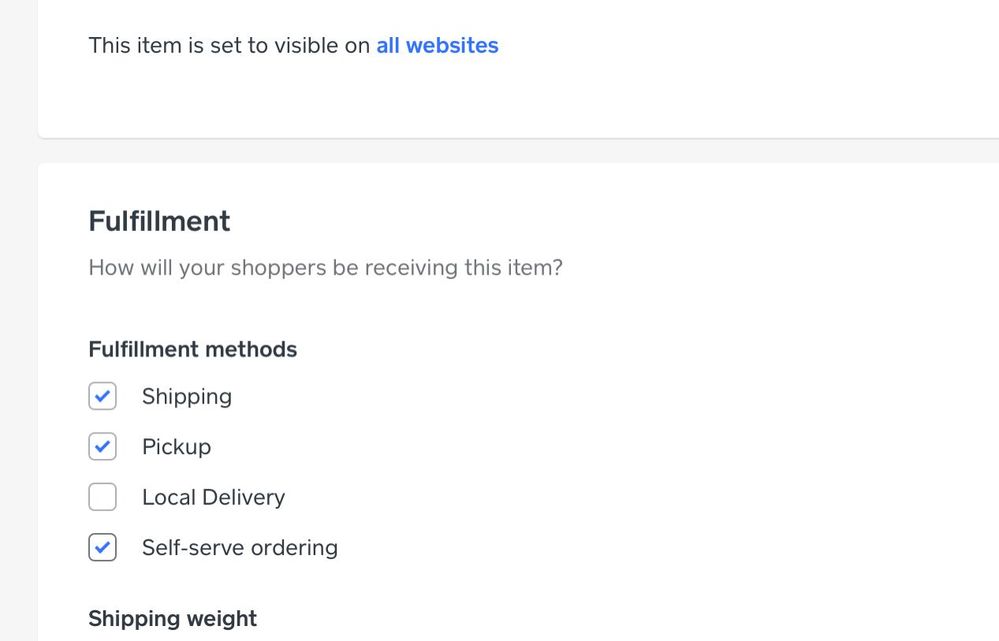This screenshot has width=999, height=641.
Task: Open the "all websites" link
Action: 437,45
